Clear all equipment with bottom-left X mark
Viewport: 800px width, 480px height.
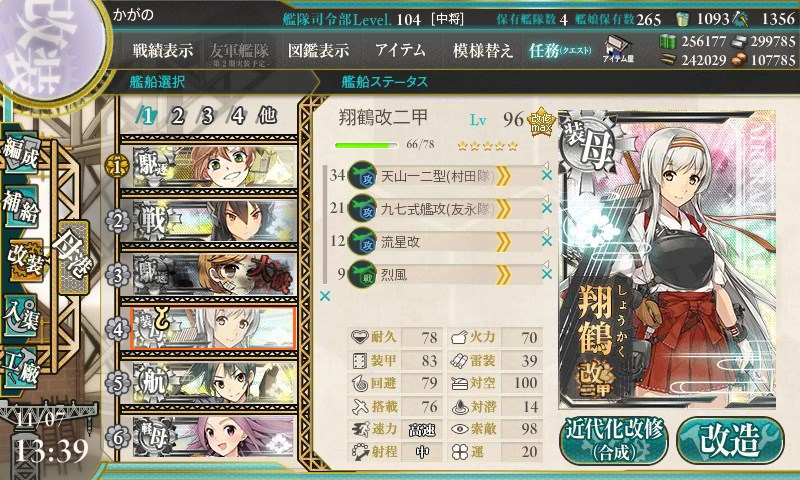pyautogui.click(x=324, y=296)
